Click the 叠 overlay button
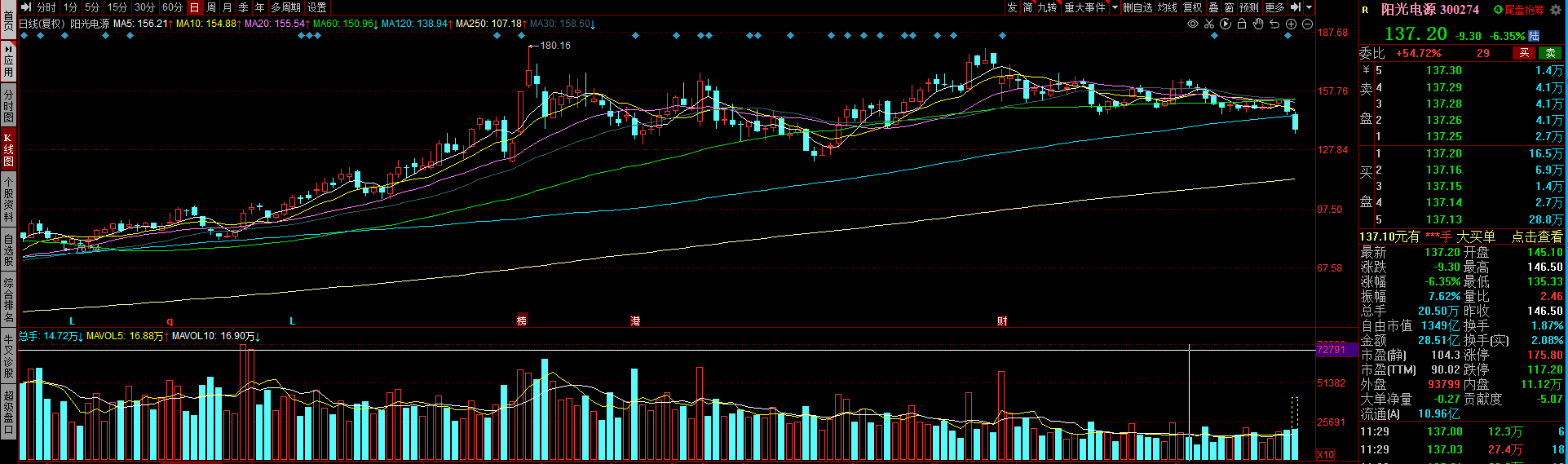The height and width of the screenshot is (464, 1568). point(1213,7)
